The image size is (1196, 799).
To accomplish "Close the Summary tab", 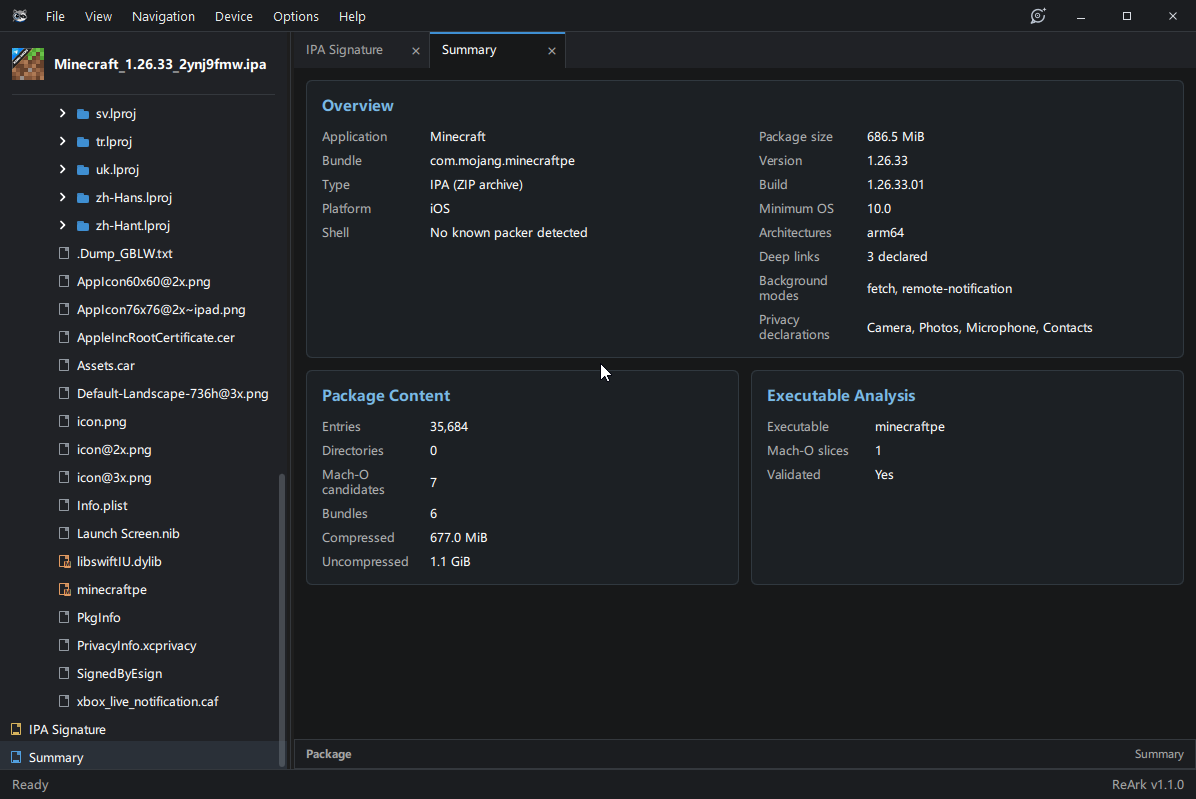I will (551, 50).
